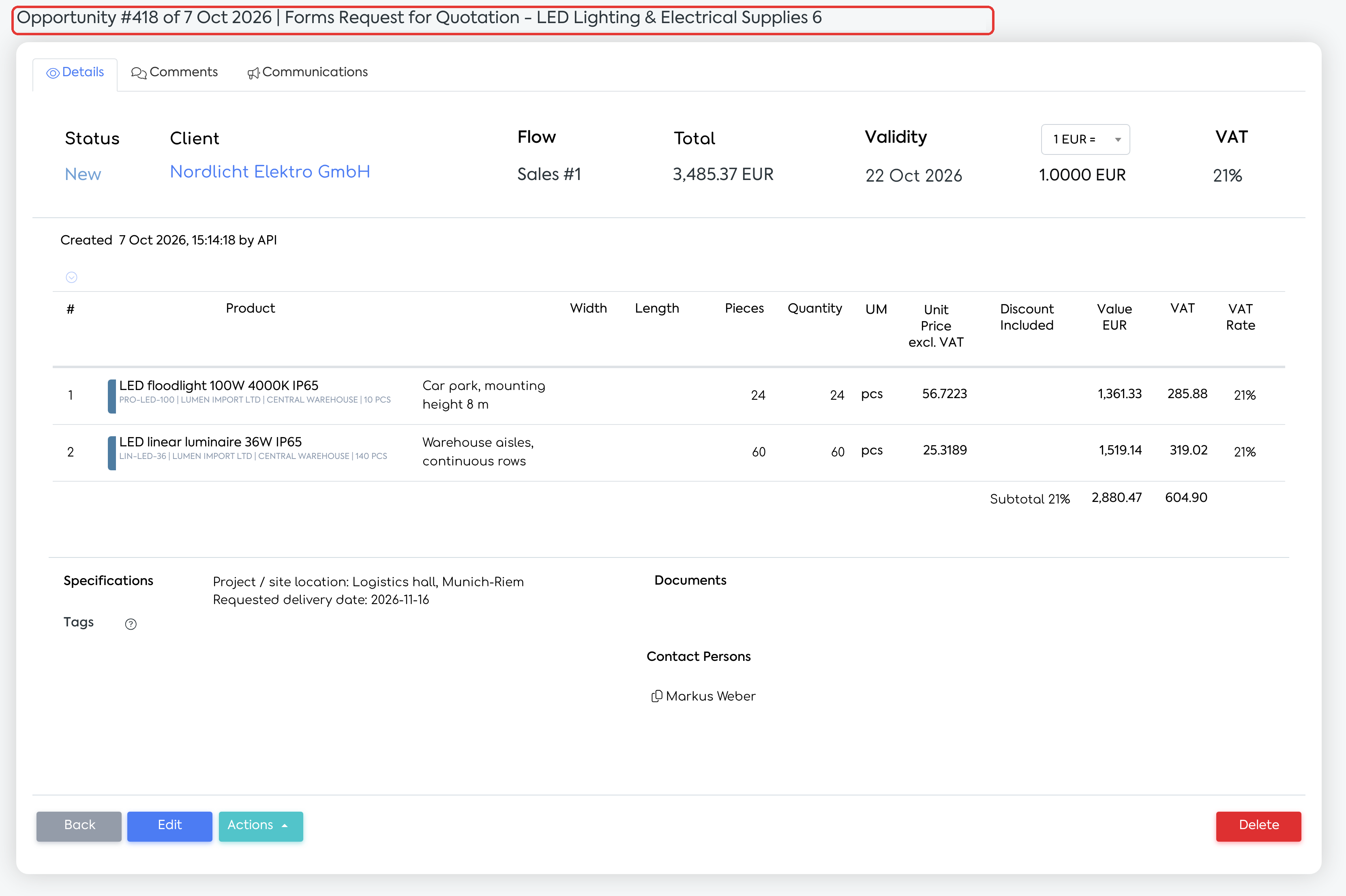The height and width of the screenshot is (896, 1346).
Task: Click the 'Warehouse aisles, continuous rows' note
Action: [478, 451]
